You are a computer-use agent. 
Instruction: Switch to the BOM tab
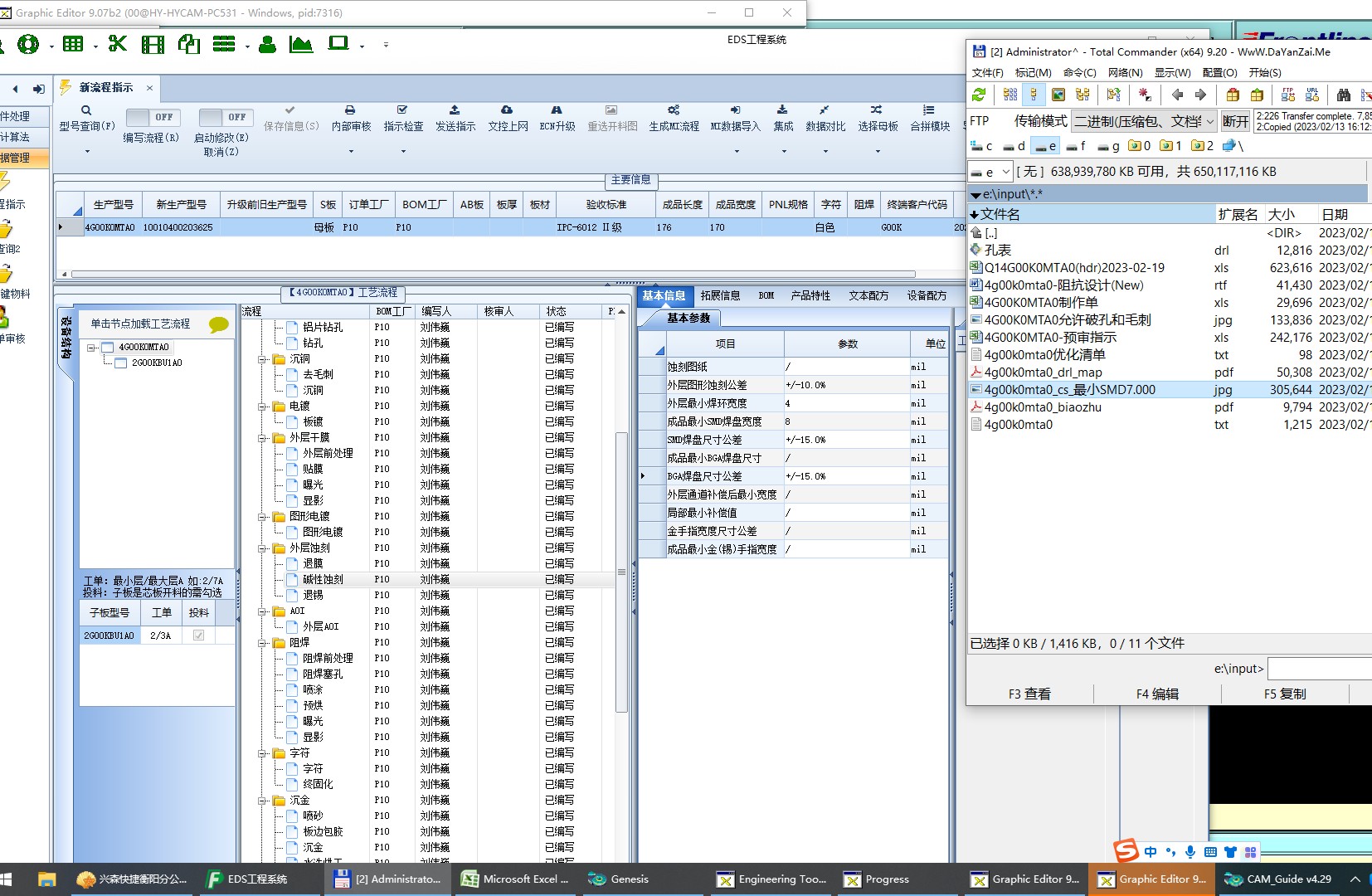766,295
